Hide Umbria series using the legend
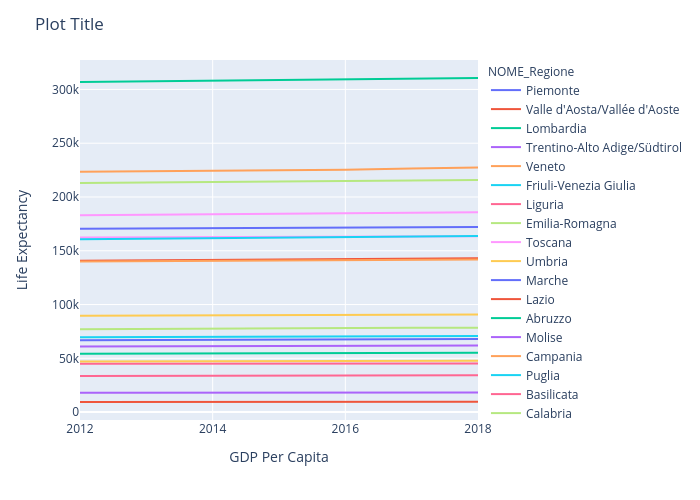This screenshot has height=500, width=700. [547, 262]
